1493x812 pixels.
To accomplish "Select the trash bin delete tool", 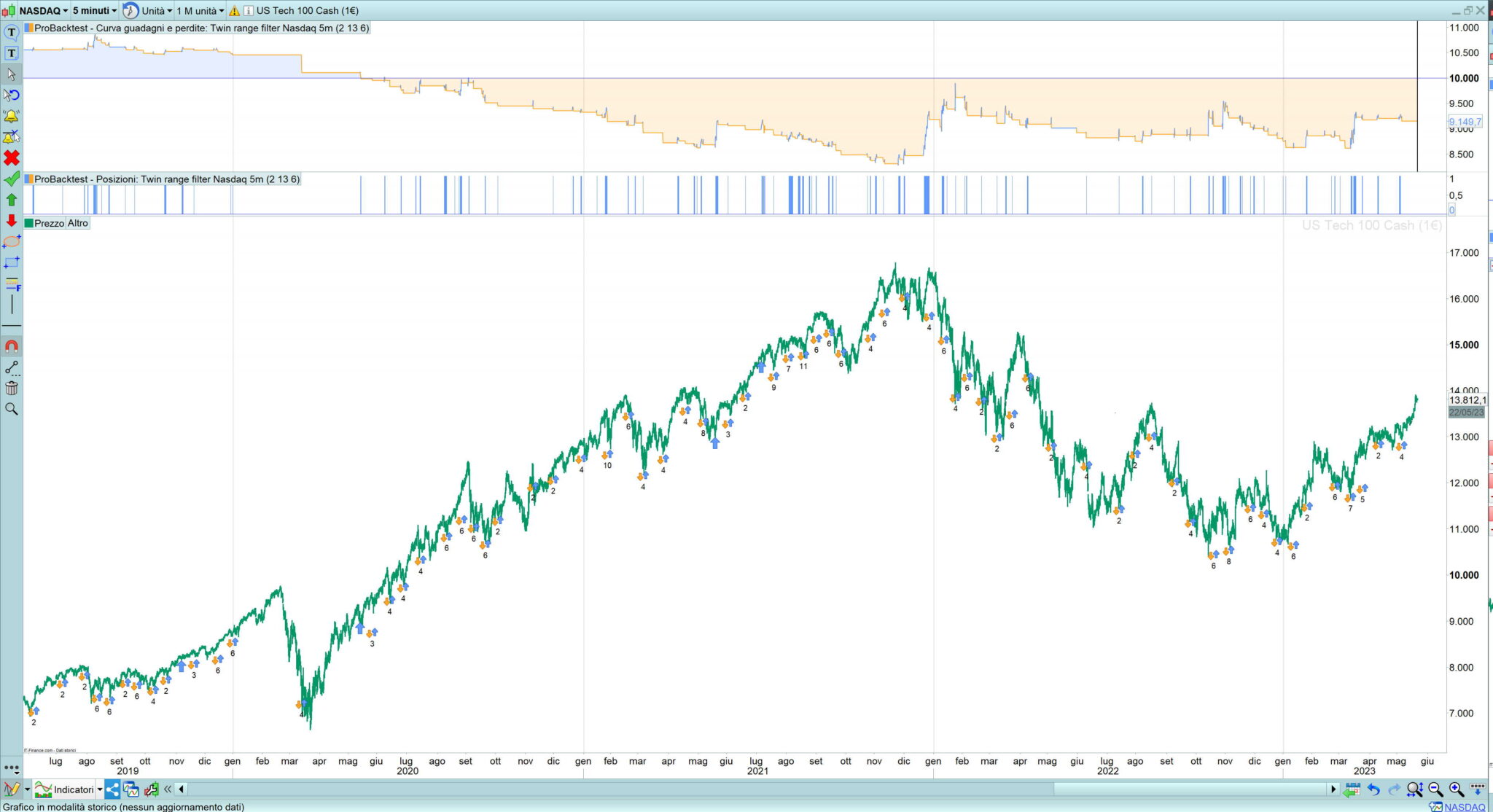I will point(11,388).
